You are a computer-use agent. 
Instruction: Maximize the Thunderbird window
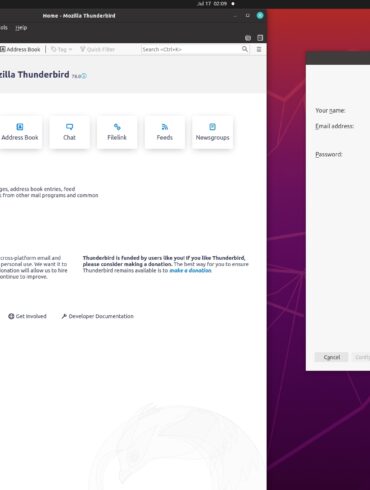pos(248,15)
